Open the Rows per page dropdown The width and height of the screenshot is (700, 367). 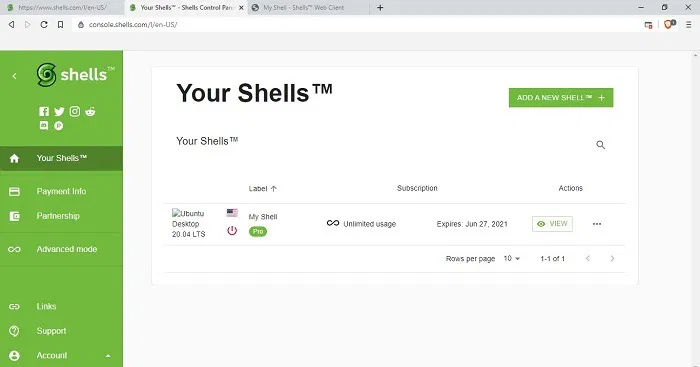pyautogui.click(x=512, y=259)
